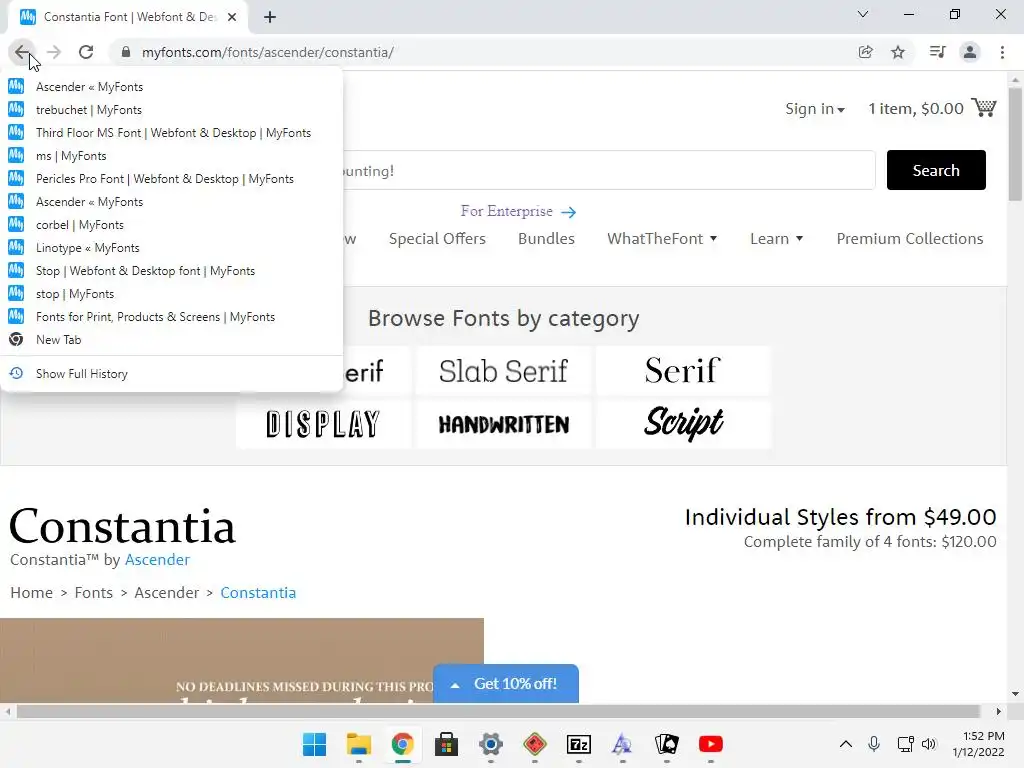Open the red diamond app on the taskbar

click(x=535, y=744)
